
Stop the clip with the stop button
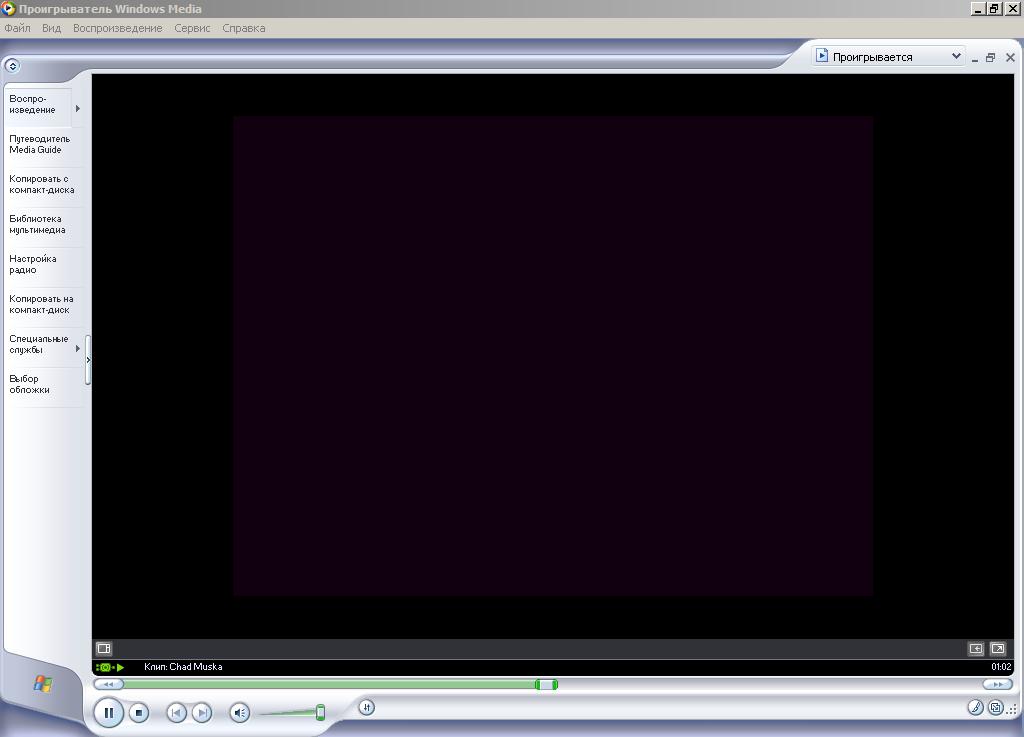coord(138,713)
